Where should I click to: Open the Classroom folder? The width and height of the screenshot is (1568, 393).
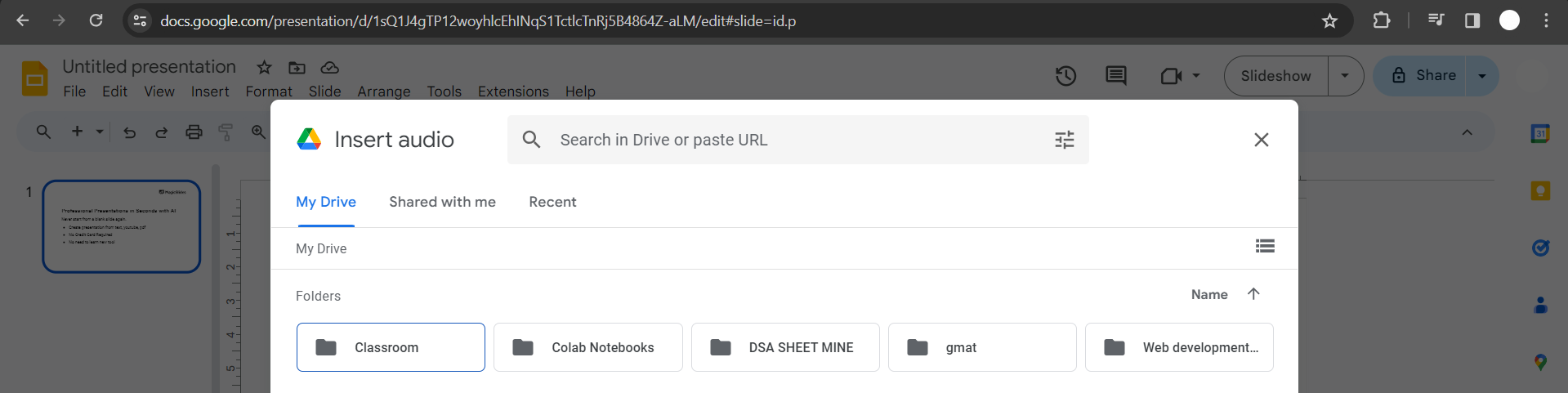[x=391, y=347]
